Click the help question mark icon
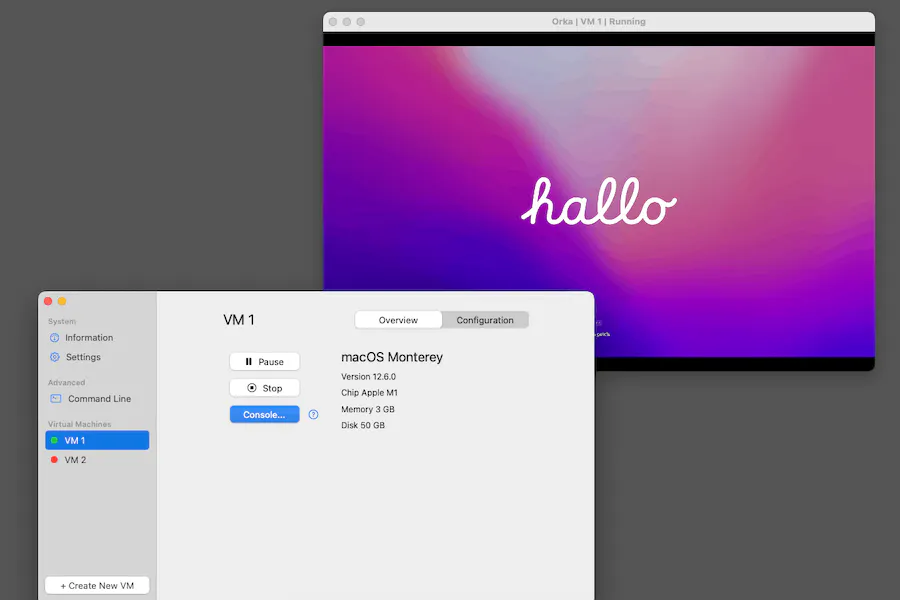This screenshot has height=600, width=900. click(313, 415)
